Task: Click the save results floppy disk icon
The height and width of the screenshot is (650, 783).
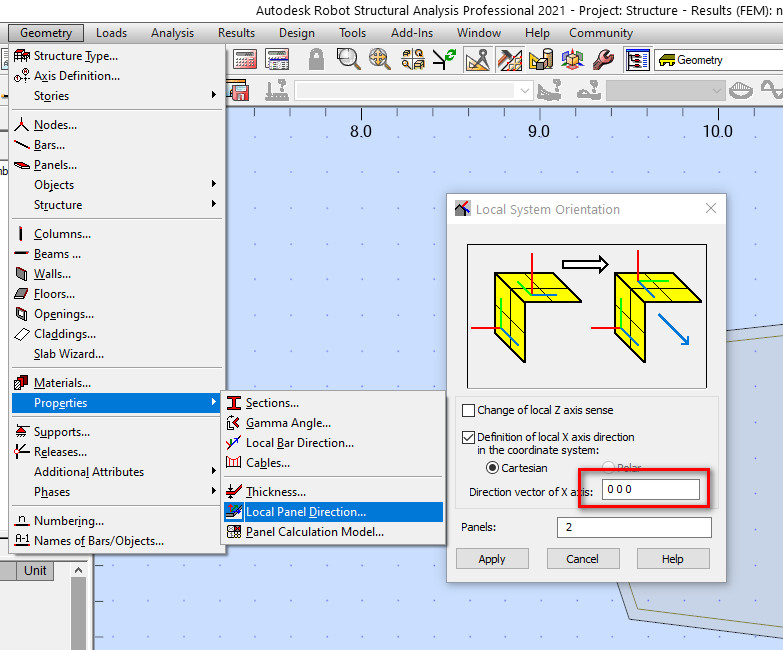Action: (239, 90)
